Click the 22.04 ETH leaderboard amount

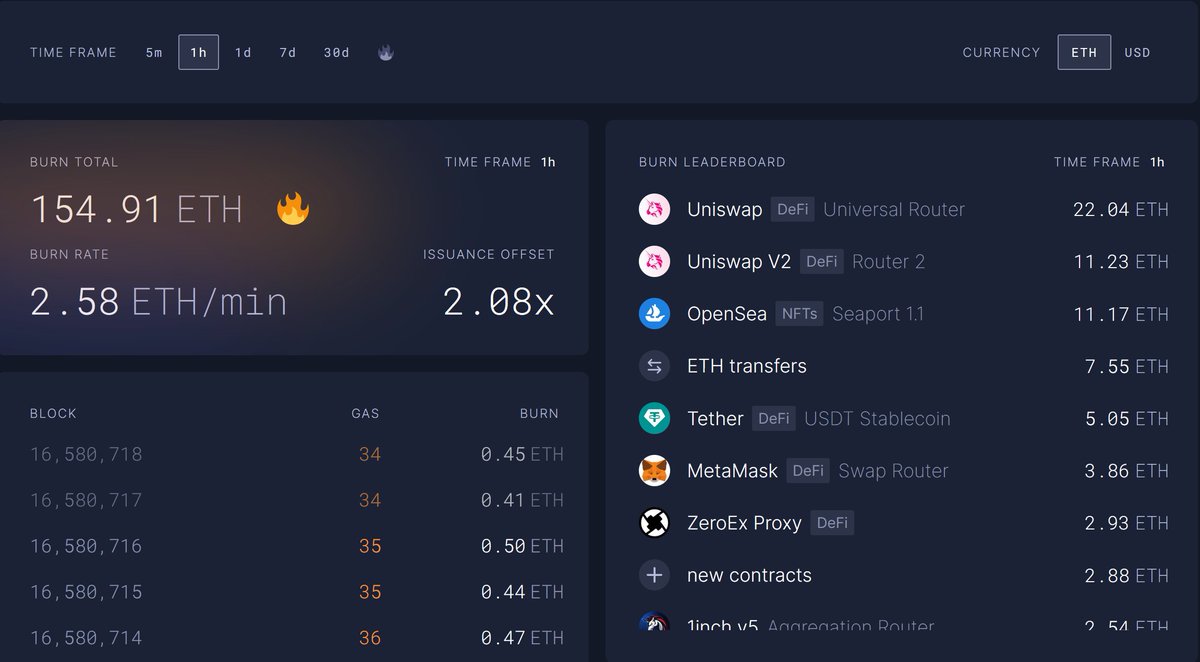click(1120, 210)
